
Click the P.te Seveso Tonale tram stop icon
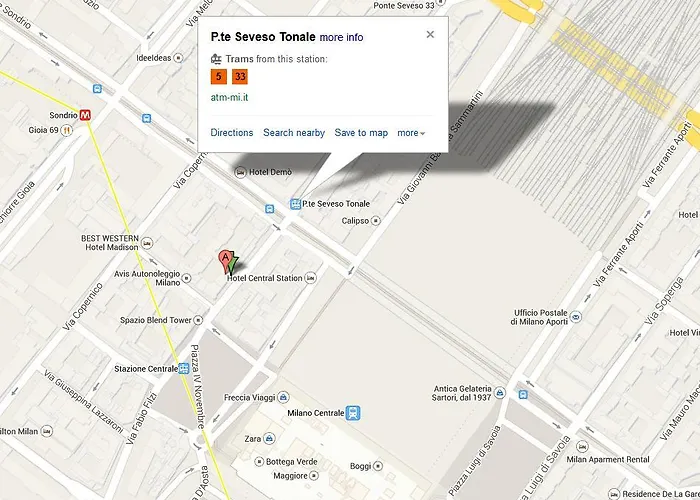pos(295,204)
